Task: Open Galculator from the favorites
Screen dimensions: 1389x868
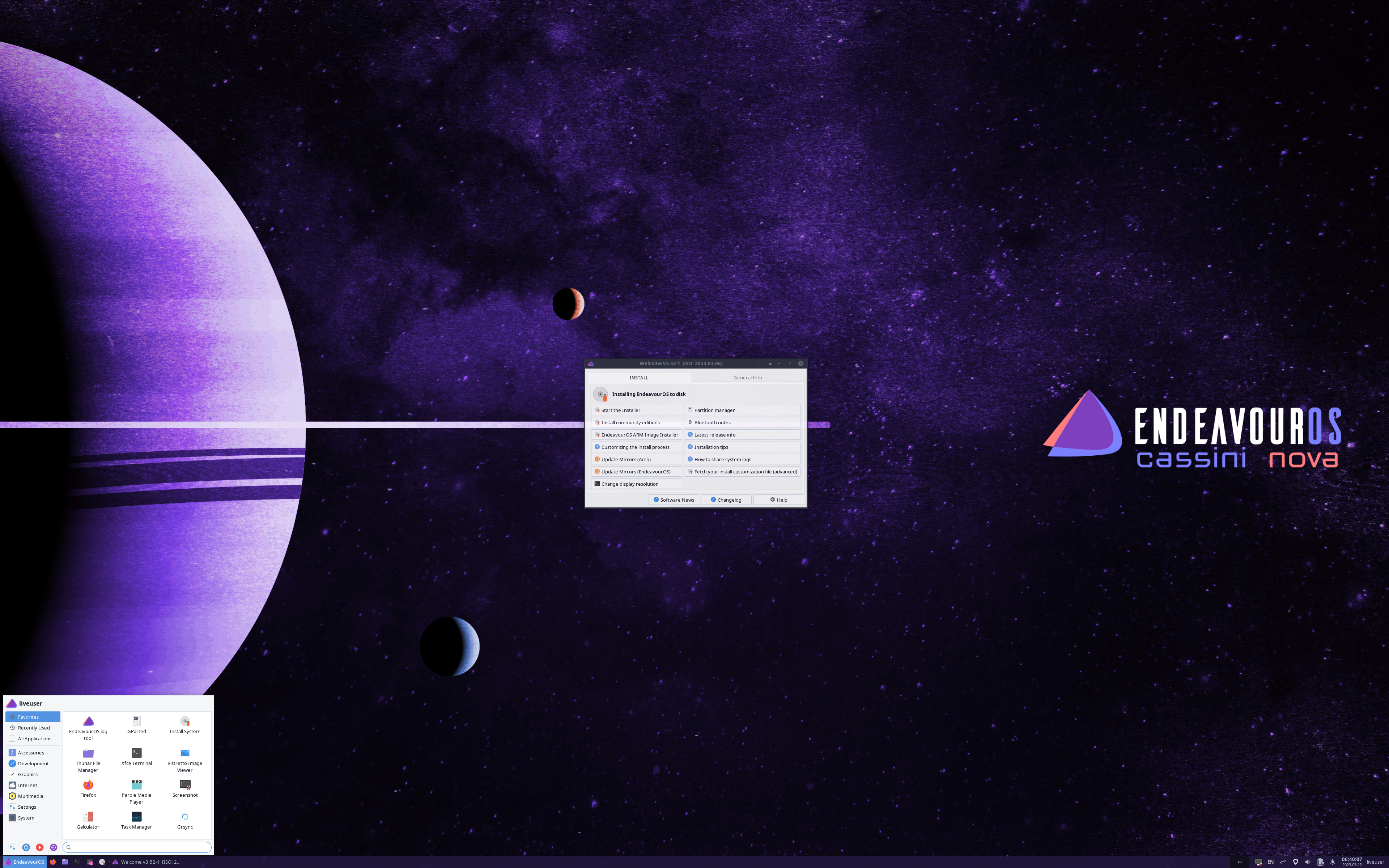Action: [88, 820]
